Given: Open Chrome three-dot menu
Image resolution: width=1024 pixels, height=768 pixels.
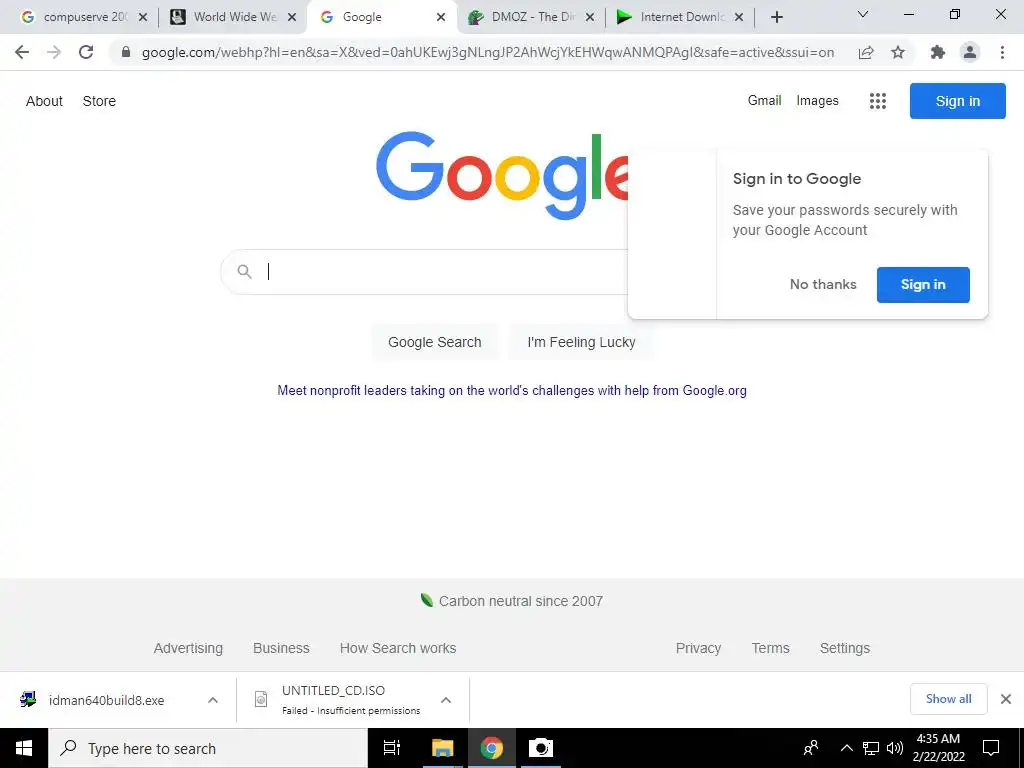Looking at the screenshot, I should tap(1002, 52).
